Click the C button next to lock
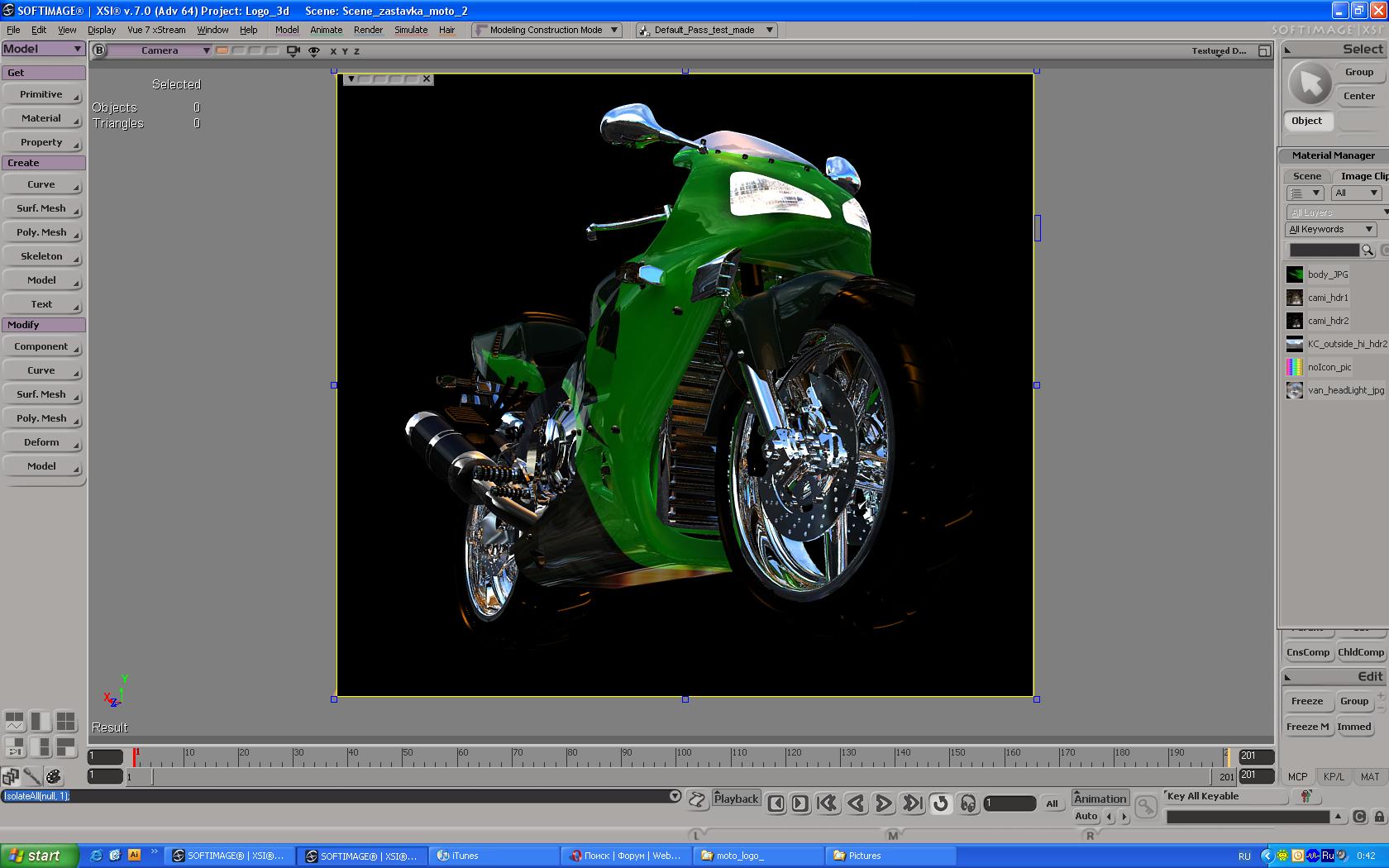Screen dimensions: 1389x868 [1360, 817]
